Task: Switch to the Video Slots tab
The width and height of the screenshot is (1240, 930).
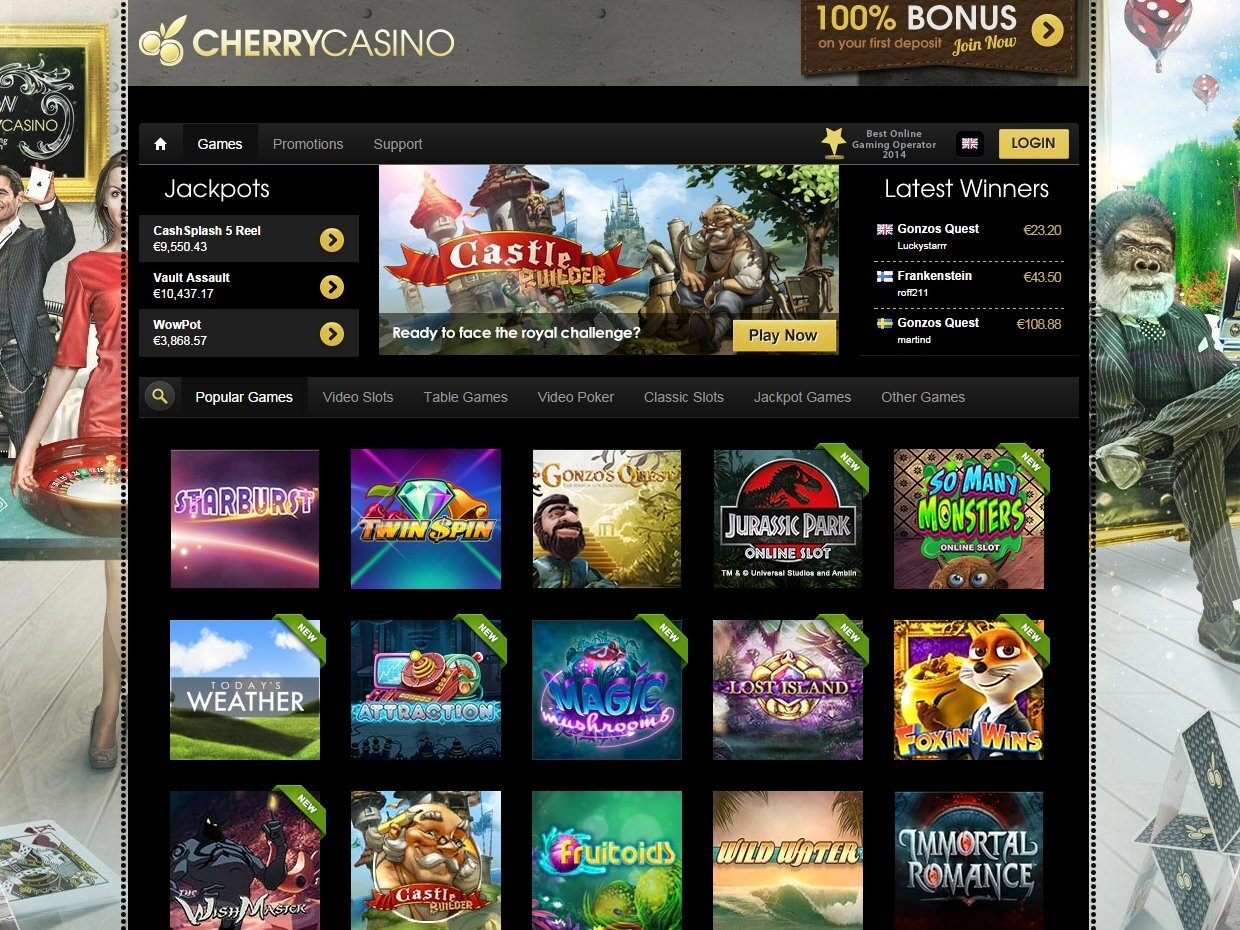Action: coord(358,397)
